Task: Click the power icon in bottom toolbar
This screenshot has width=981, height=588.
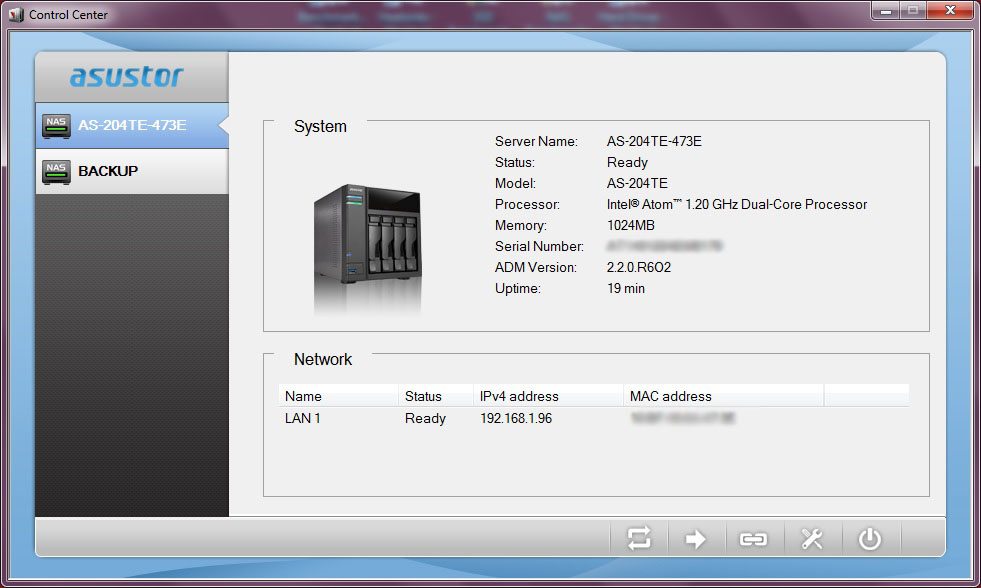Action: point(870,539)
